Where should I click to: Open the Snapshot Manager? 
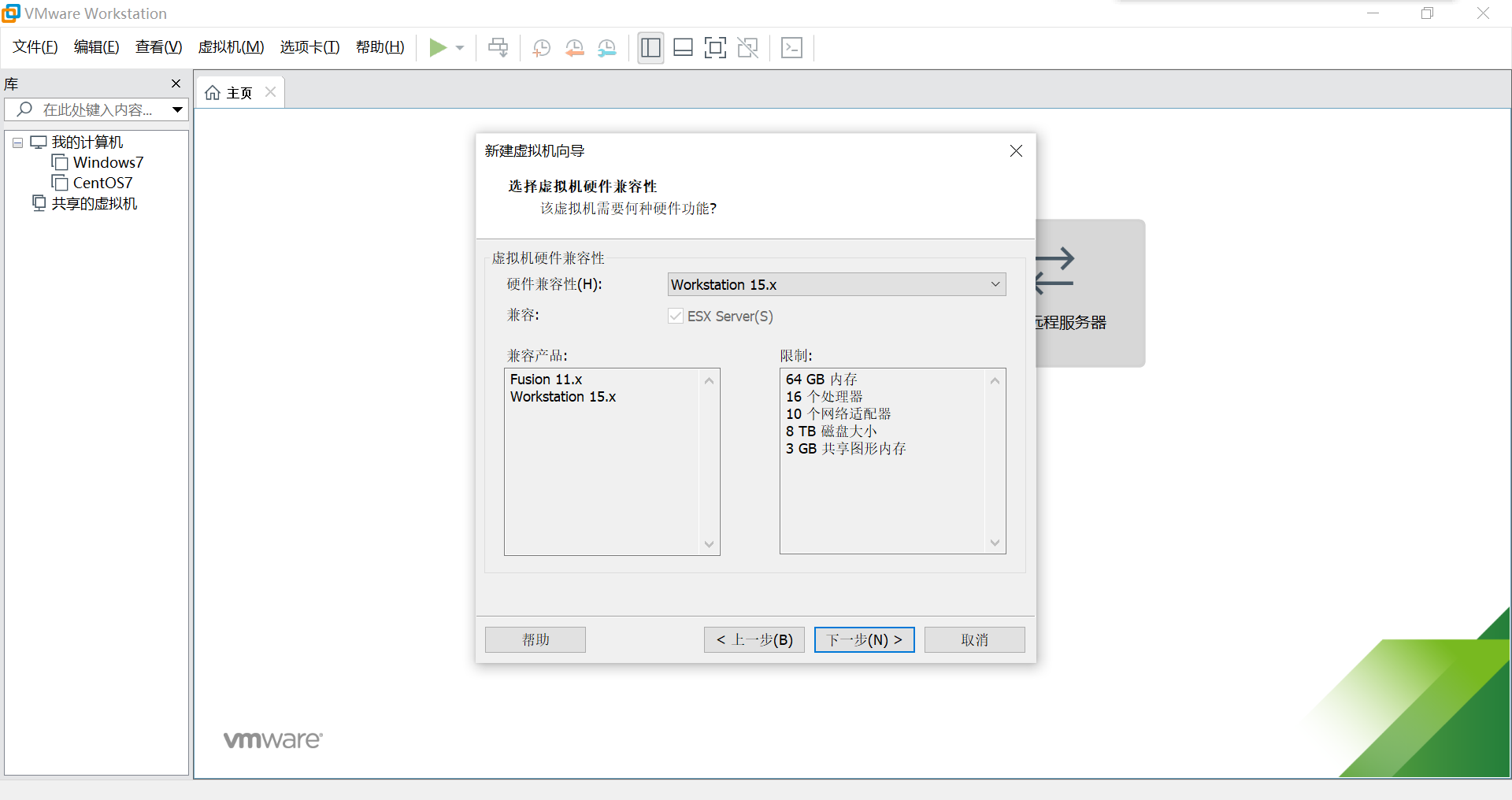coord(607,47)
